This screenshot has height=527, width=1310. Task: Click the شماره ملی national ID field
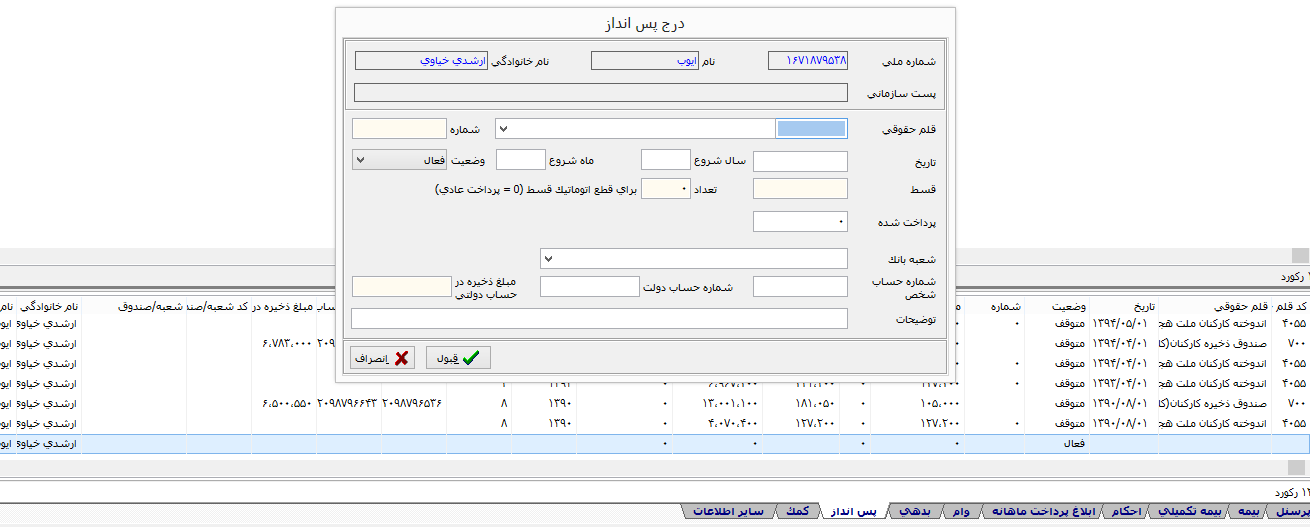(808, 61)
